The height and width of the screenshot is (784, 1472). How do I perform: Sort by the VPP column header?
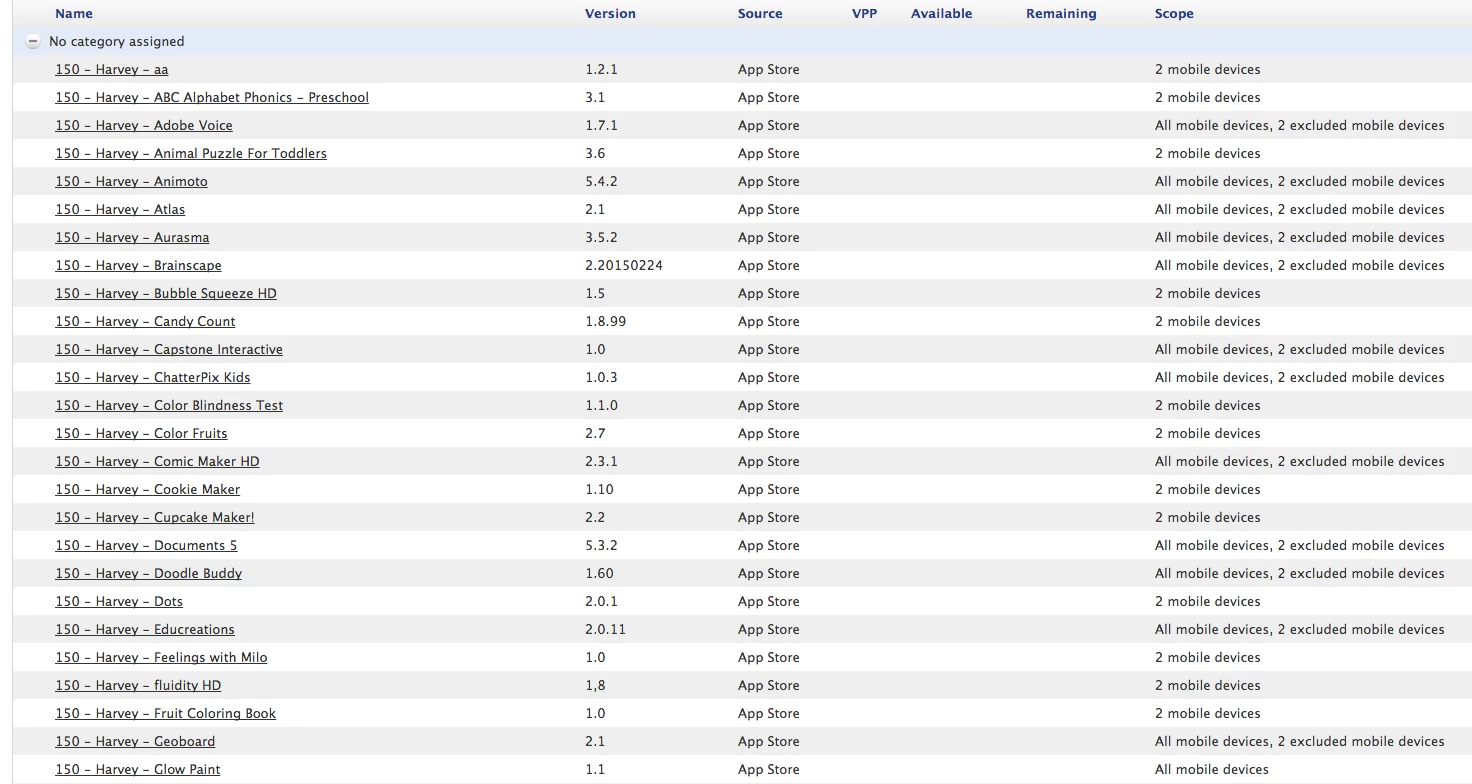pyautogui.click(x=864, y=14)
